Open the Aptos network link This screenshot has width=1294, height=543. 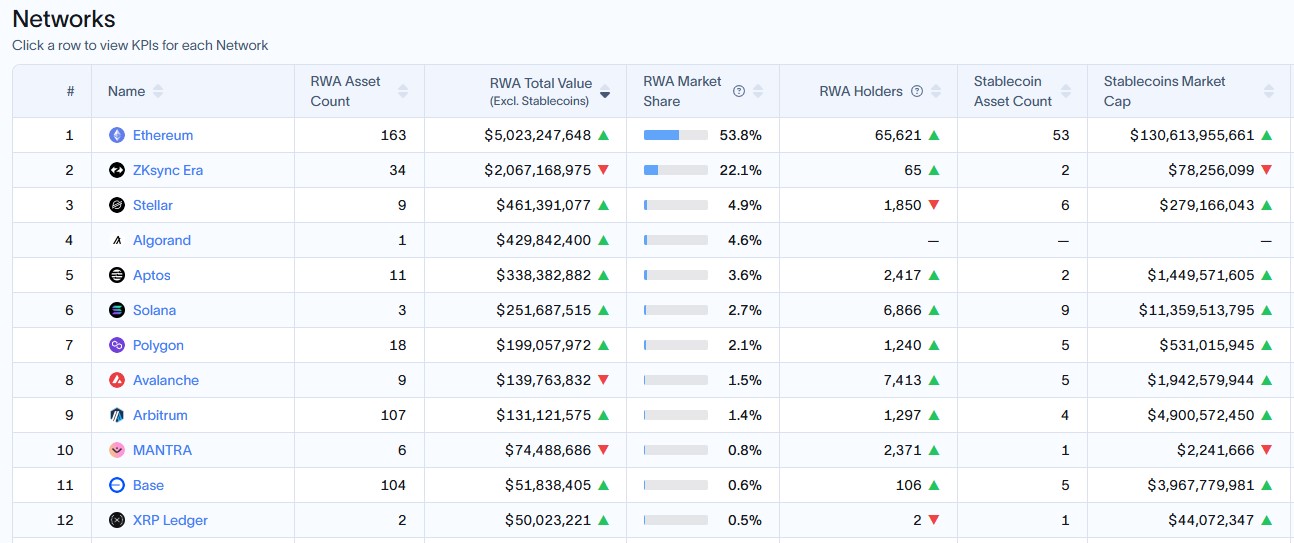152,275
